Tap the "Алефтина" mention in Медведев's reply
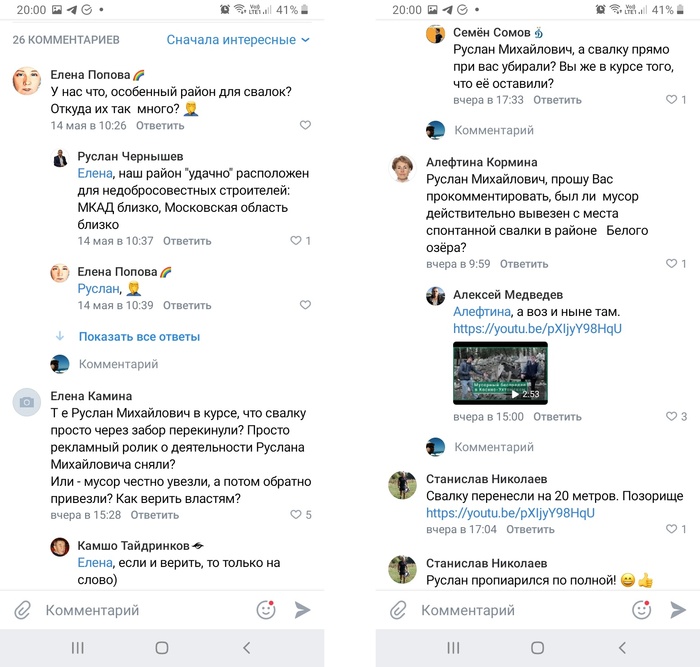Viewport: 700px width, 667px height. coord(482,312)
